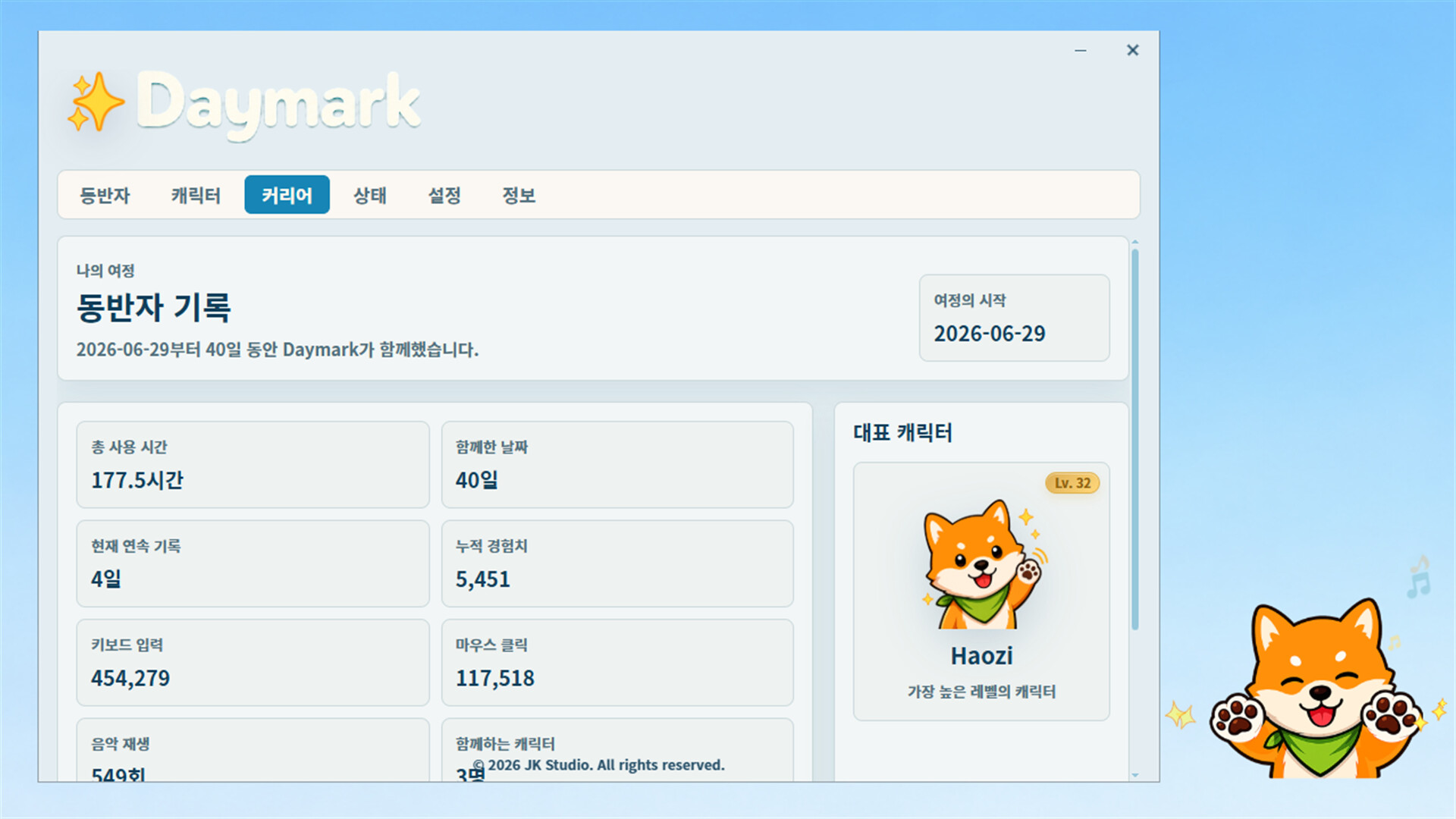Image resolution: width=1456 pixels, height=819 pixels.
Task: Click the 음악 재생 label
Action: click(x=121, y=744)
